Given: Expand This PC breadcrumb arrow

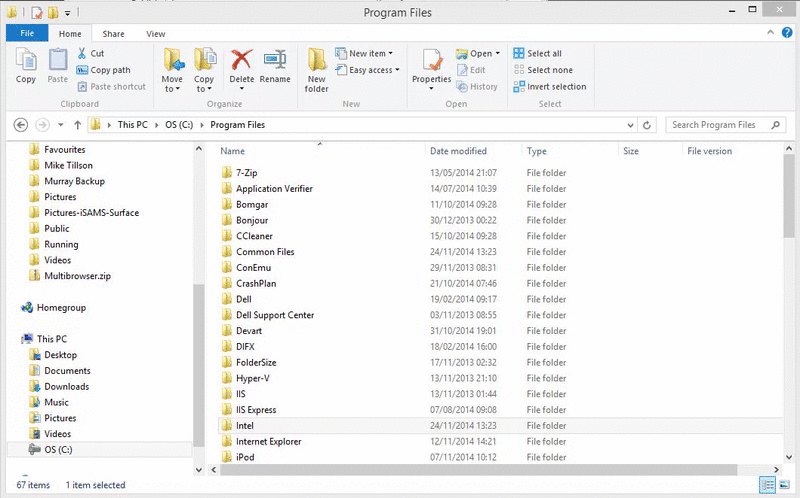Looking at the screenshot, I should [x=156, y=125].
